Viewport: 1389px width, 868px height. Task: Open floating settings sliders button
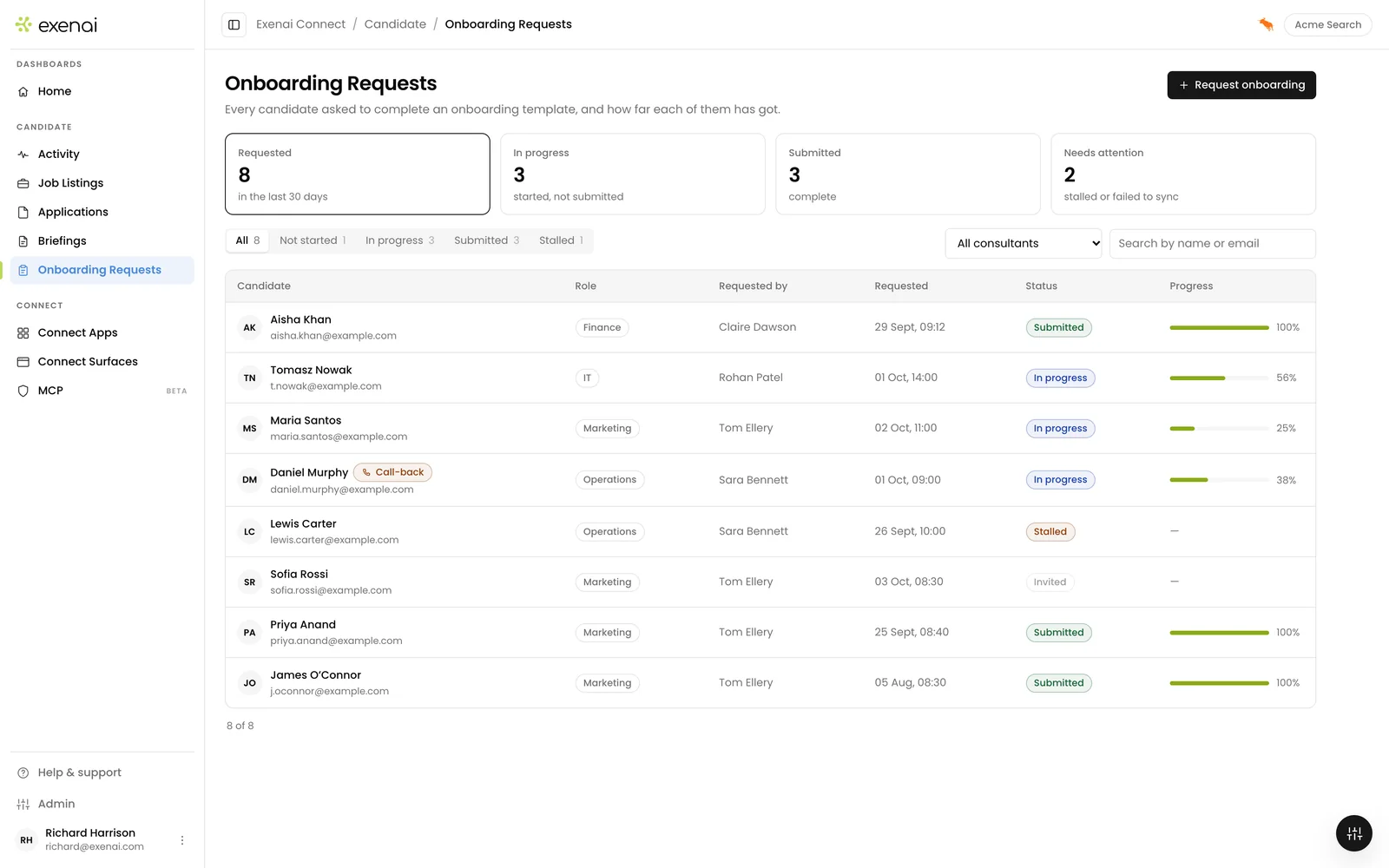(1354, 834)
